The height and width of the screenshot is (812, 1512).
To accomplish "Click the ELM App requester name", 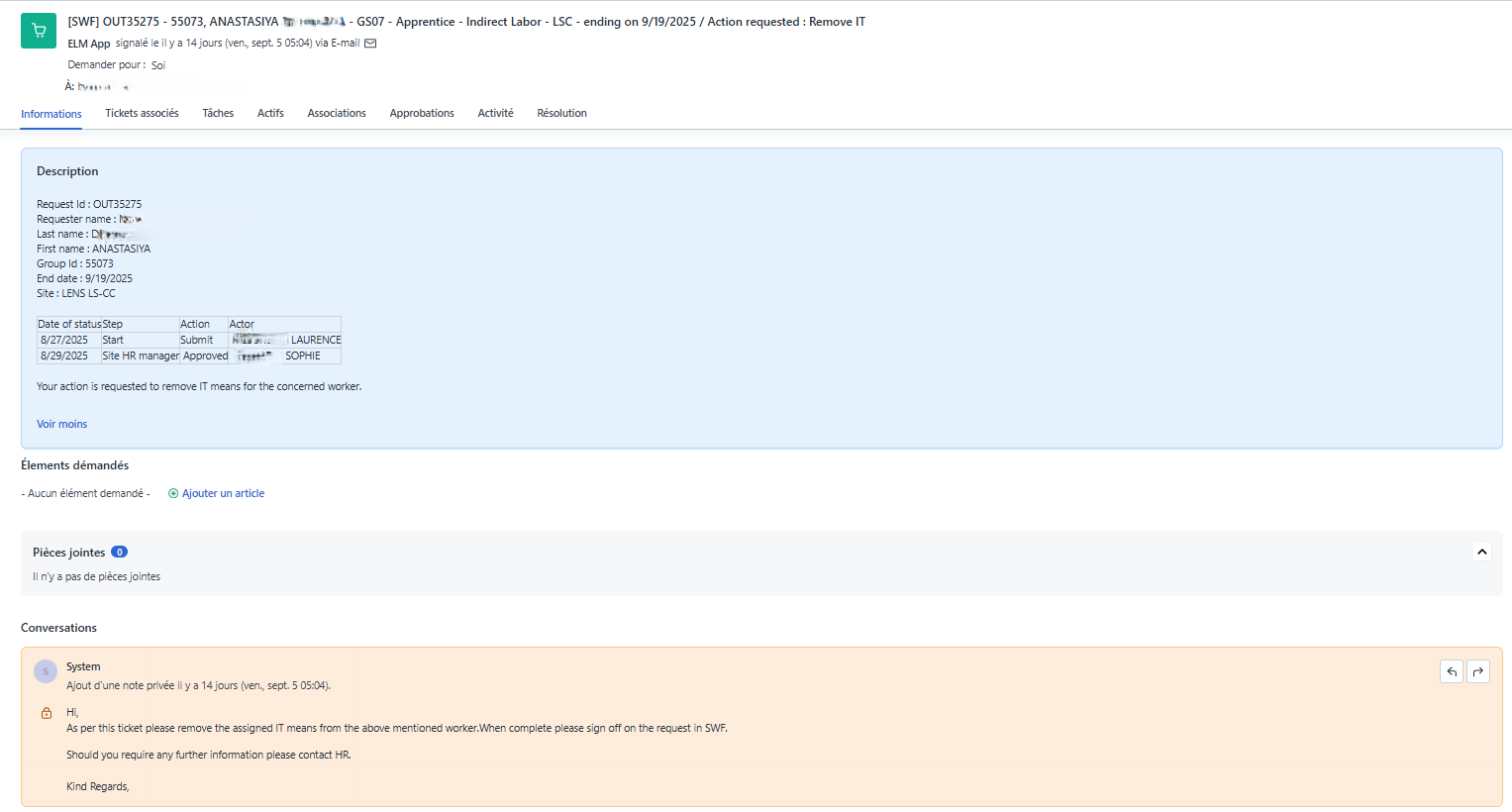I will click(x=89, y=44).
